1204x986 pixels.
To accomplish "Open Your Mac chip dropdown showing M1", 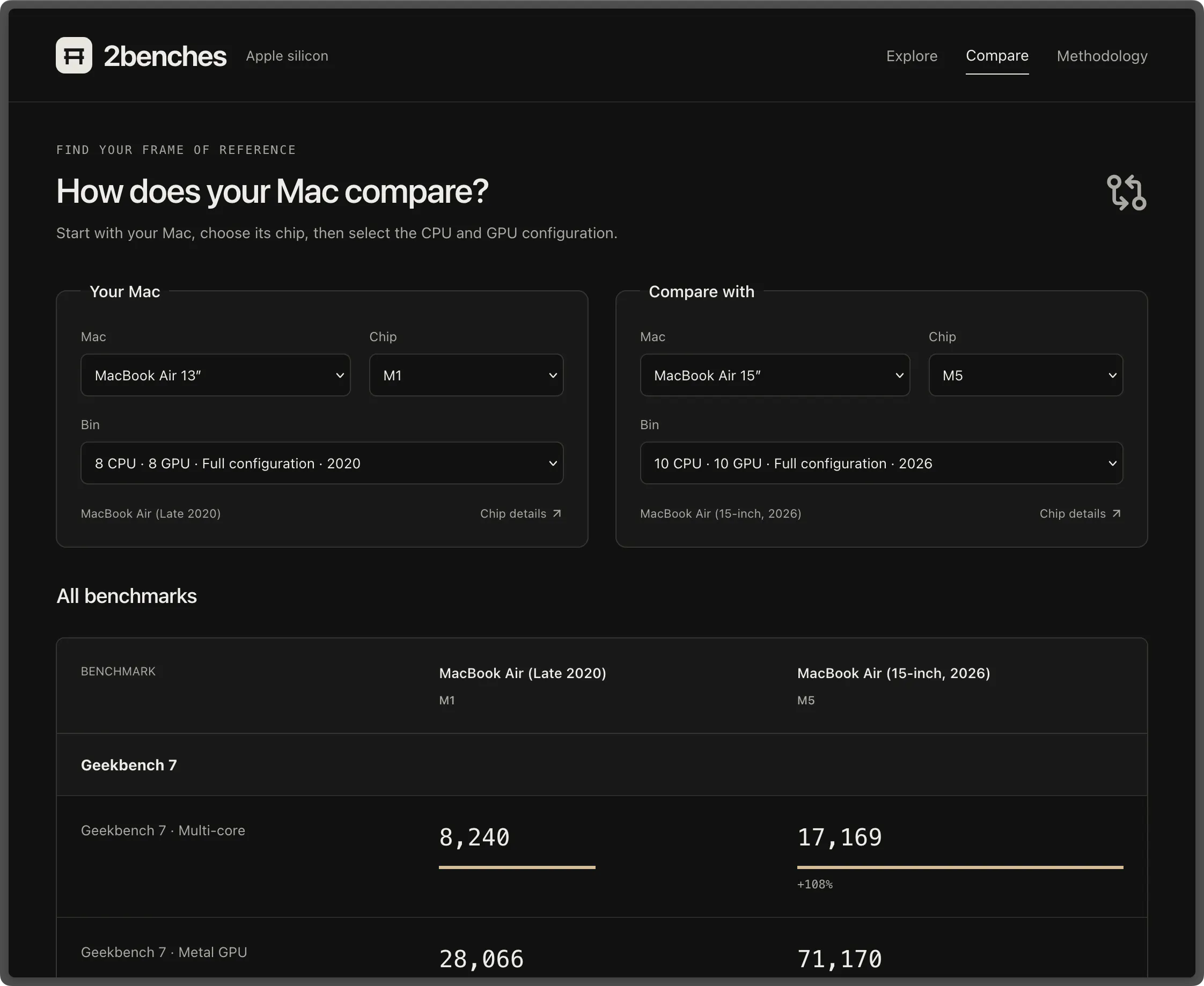I will 466,376.
